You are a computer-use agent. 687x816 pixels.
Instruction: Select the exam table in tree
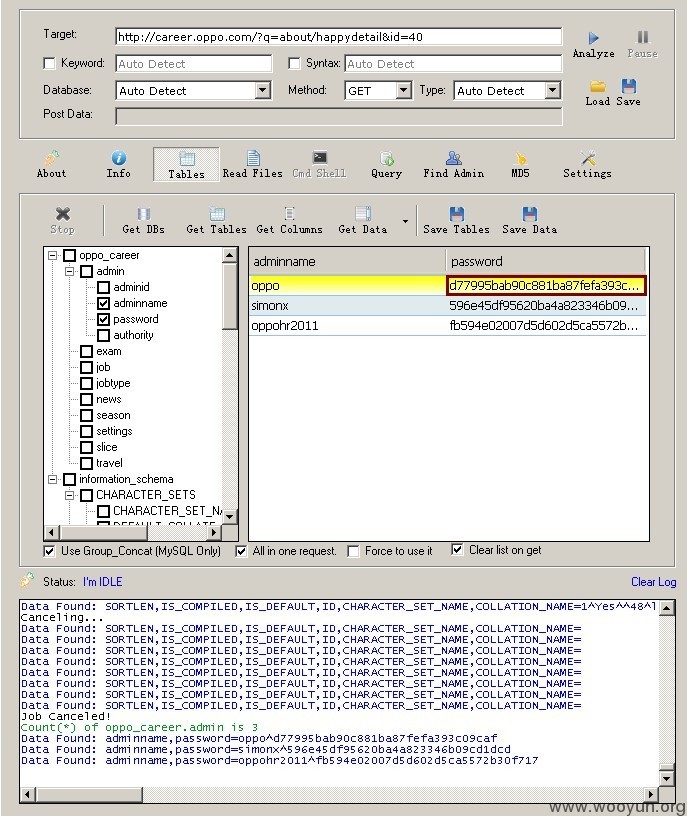click(x=109, y=351)
